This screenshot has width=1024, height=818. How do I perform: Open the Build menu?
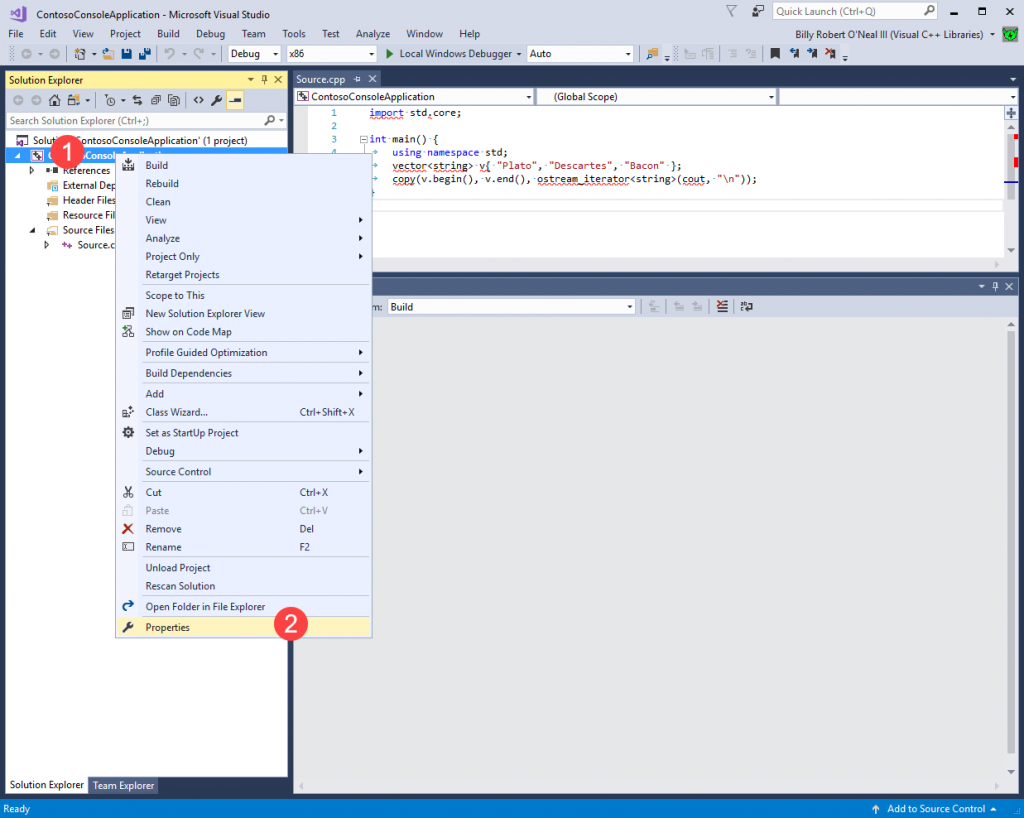point(168,33)
